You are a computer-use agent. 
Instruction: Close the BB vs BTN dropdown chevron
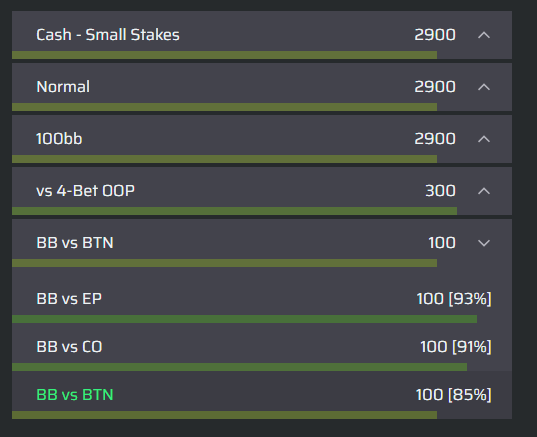click(x=484, y=243)
